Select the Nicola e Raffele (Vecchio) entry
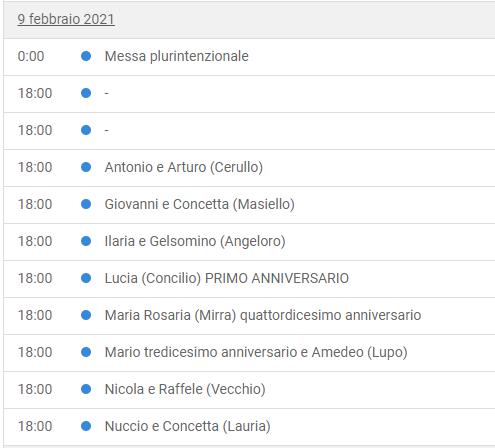Image resolution: width=495 pixels, height=448 pixels. 185,389
